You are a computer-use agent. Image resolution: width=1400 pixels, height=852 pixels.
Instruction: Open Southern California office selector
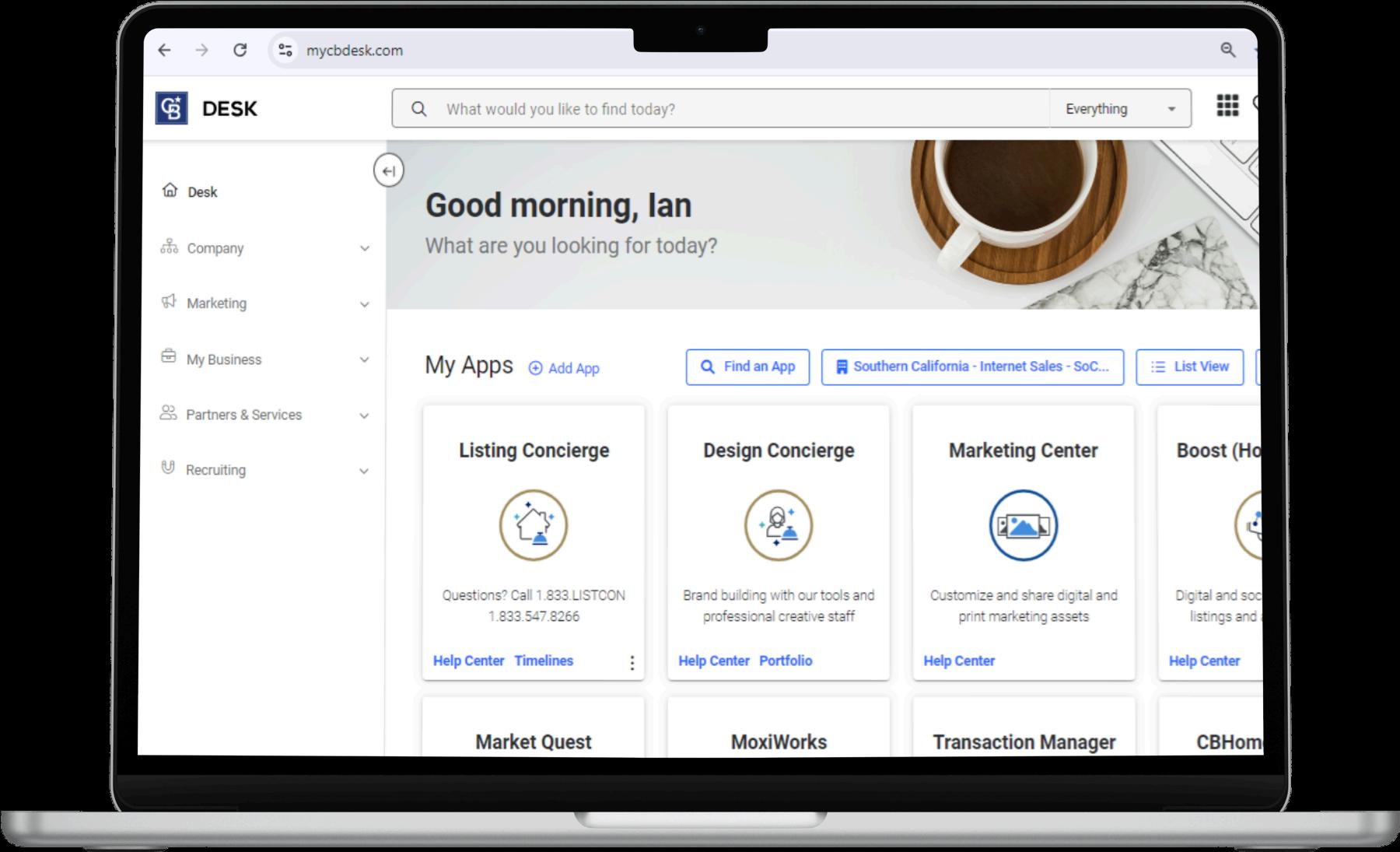(972, 367)
